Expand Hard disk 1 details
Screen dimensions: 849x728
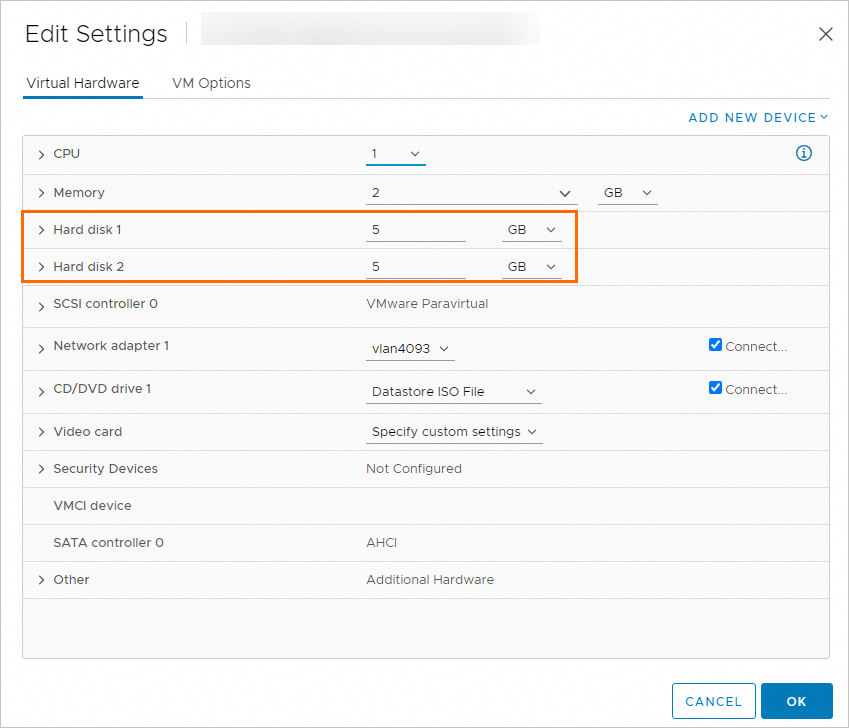click(x=42, y=230)
